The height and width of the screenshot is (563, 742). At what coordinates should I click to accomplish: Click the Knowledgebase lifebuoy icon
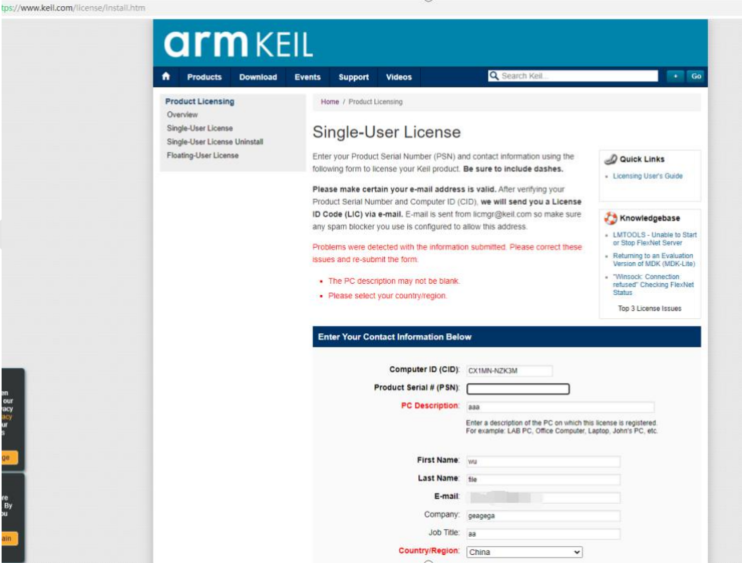tap(610, 218)
